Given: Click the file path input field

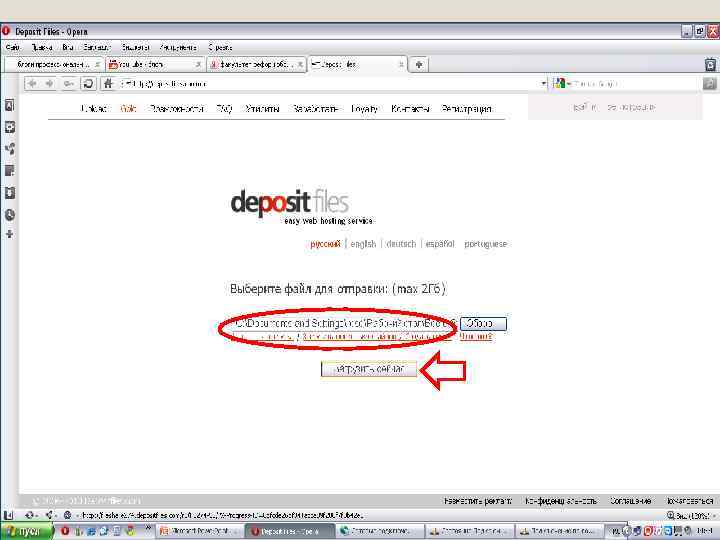Looking at the screenshot, I should (343, 324).
